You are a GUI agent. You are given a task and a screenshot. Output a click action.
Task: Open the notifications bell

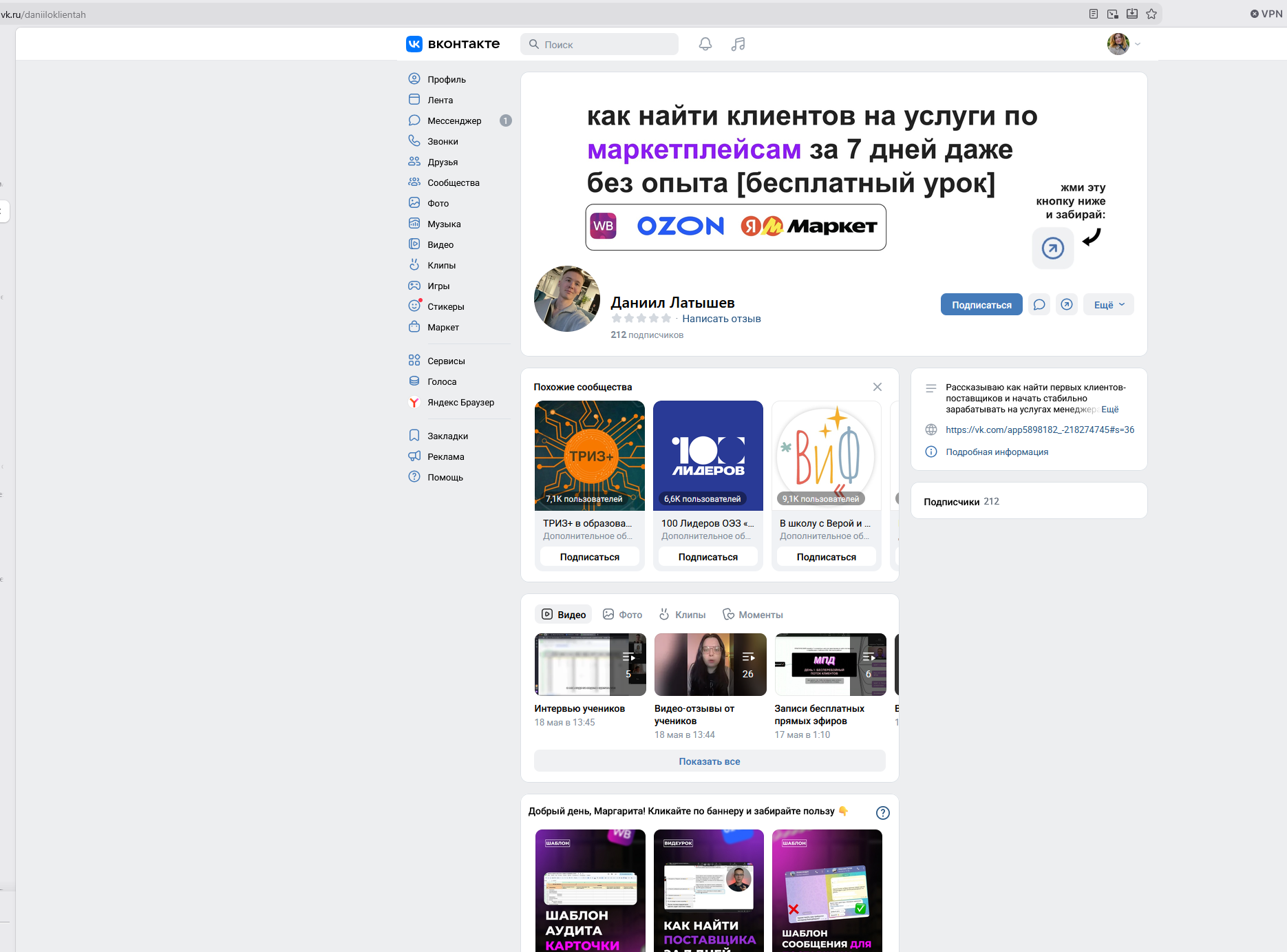click(x=705, y=44)
